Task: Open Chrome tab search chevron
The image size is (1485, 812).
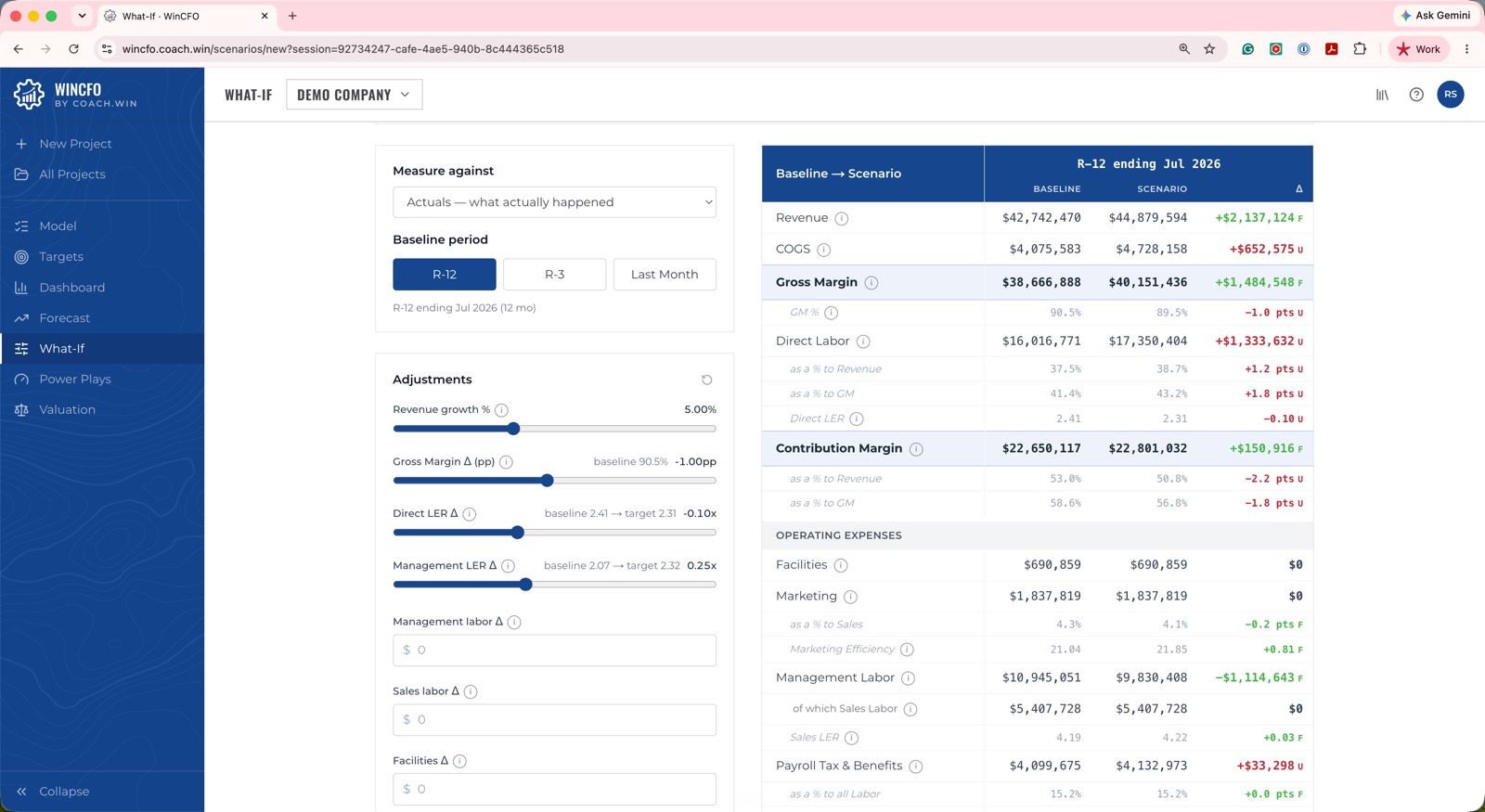Action: pyautogui.click(x=82, y=16)
